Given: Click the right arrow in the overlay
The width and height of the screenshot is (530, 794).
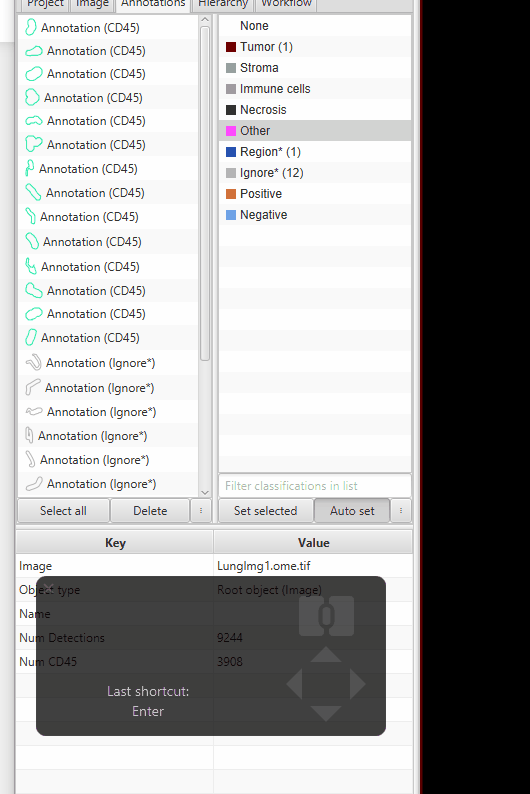Looking at the screenshot, I should [x=357, y=684].
